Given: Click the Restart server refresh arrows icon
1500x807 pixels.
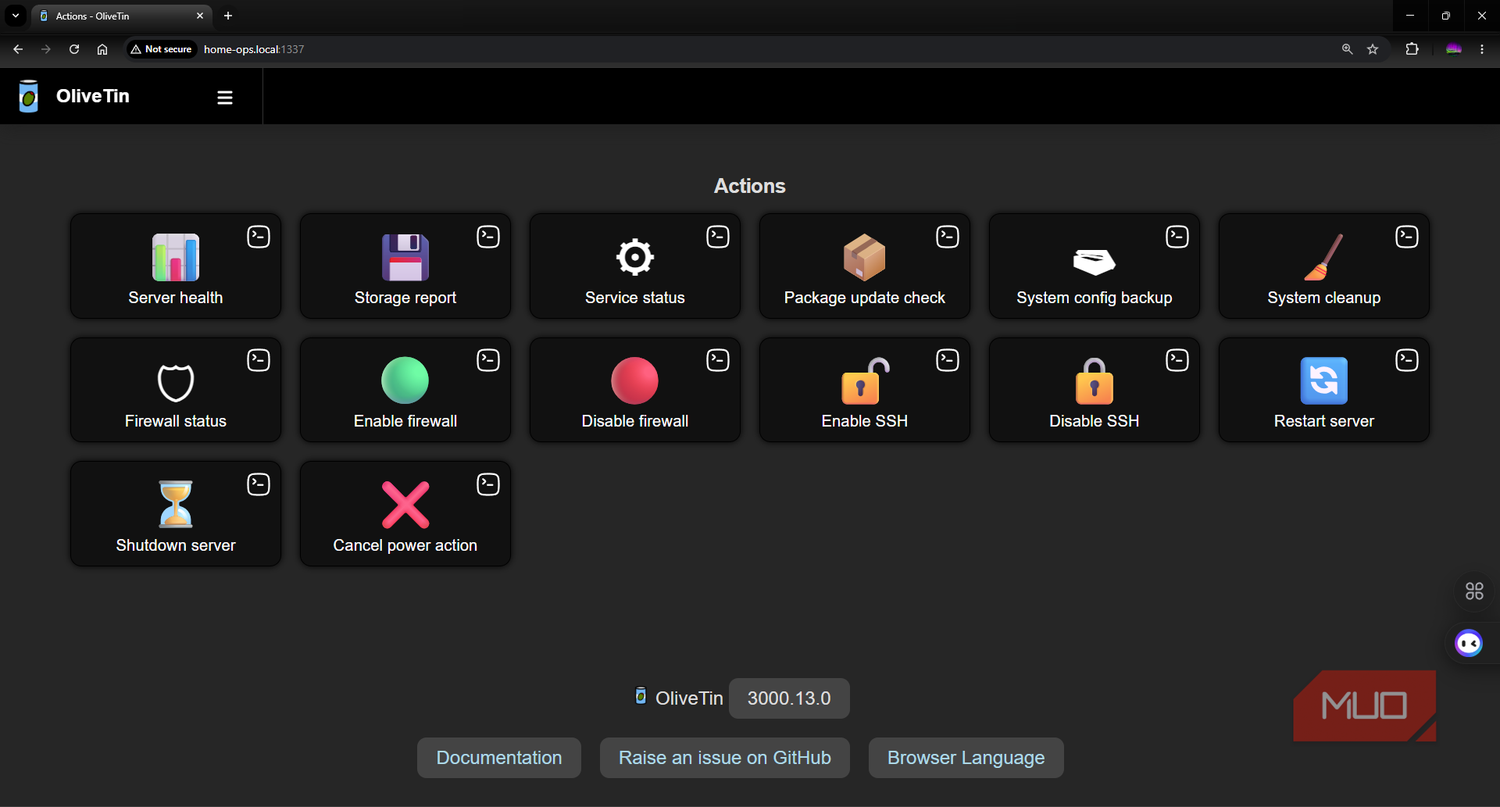Looking at the screenshot, I should pos(1324,381).
